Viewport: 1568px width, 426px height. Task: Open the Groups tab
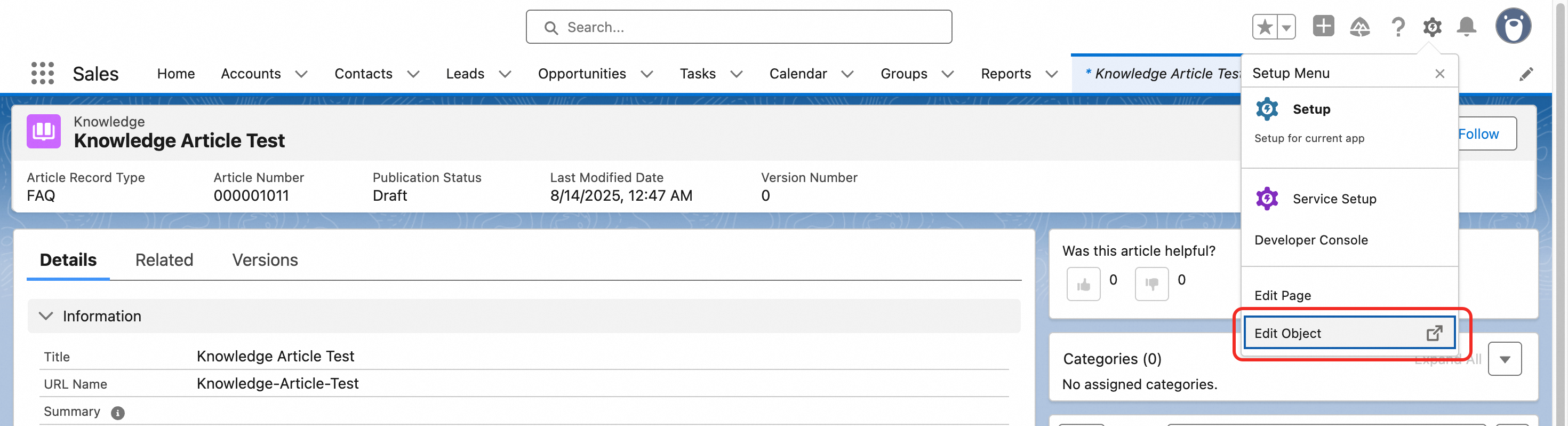pos(904,74)
